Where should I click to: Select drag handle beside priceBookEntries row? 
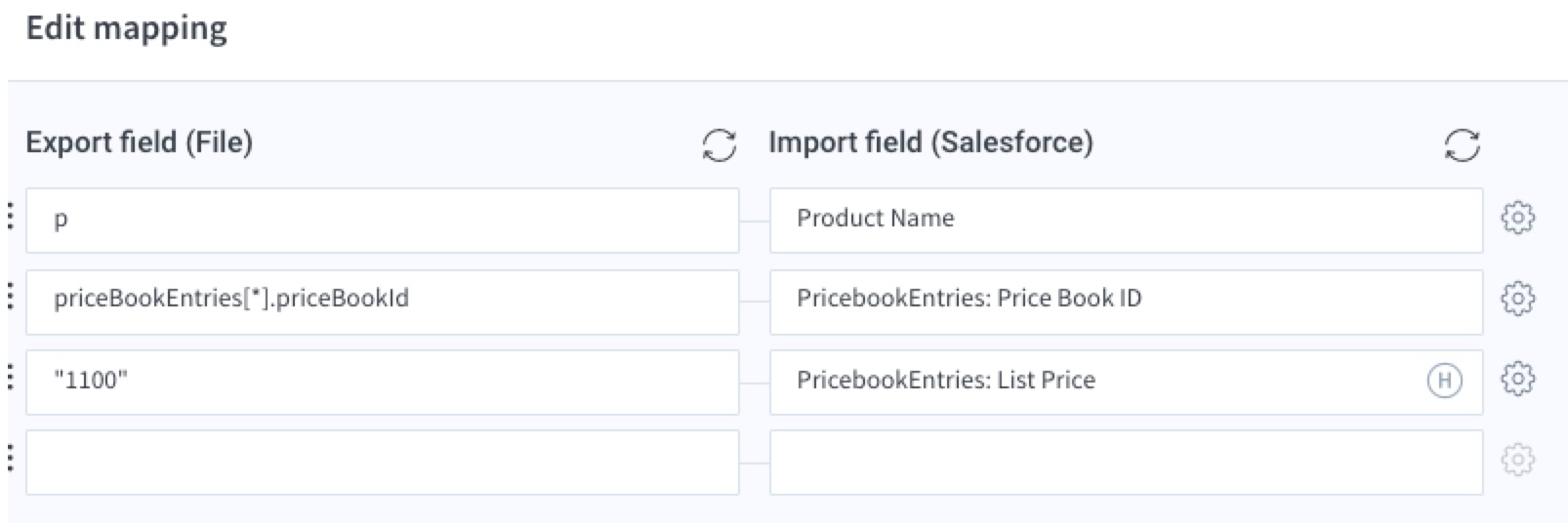click(x=11, y=297)
